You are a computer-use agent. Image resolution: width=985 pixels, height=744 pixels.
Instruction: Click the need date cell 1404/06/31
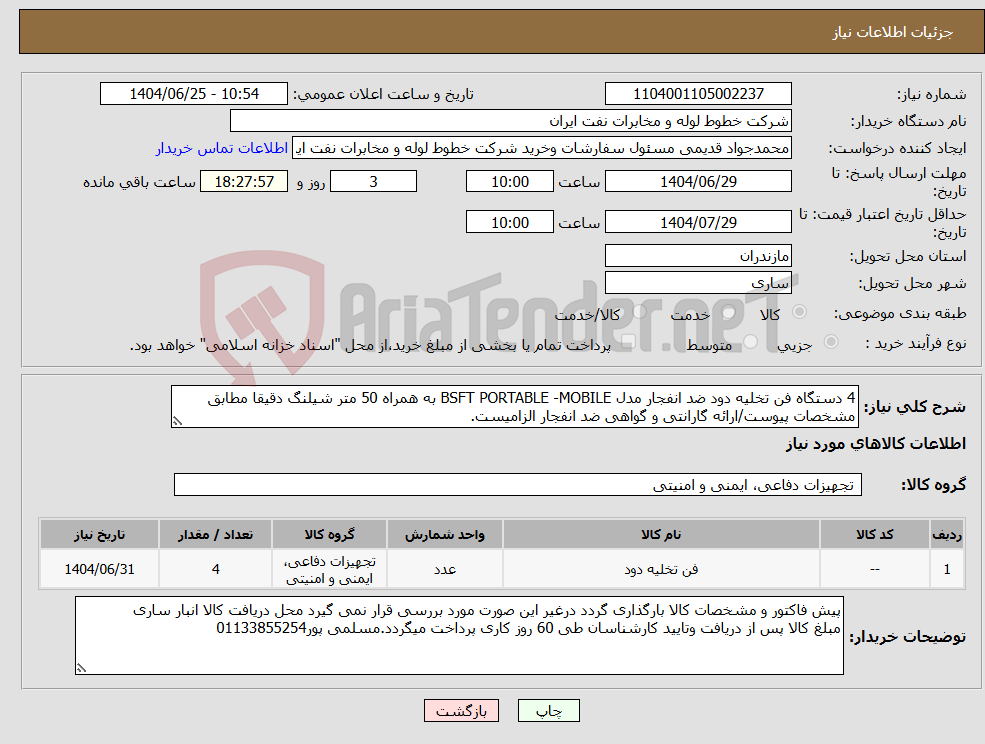pyautogui.click(x=99, y=569)
